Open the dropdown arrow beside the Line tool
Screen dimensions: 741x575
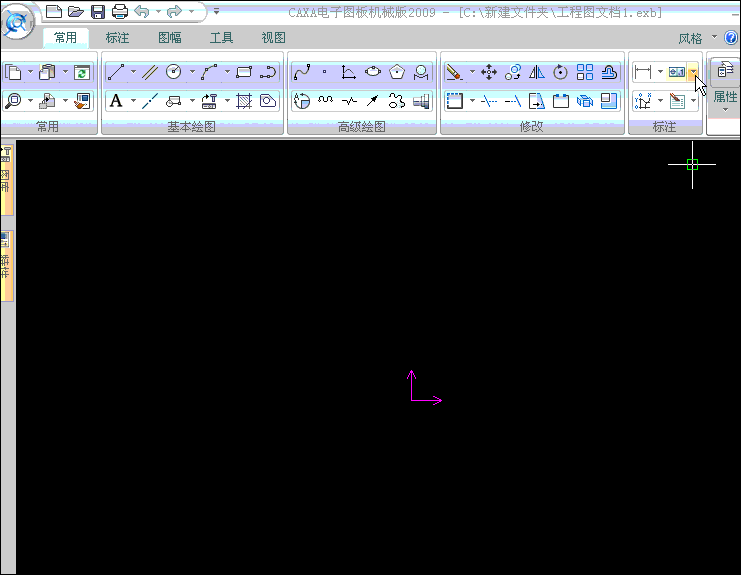click(x=133, y=72)
